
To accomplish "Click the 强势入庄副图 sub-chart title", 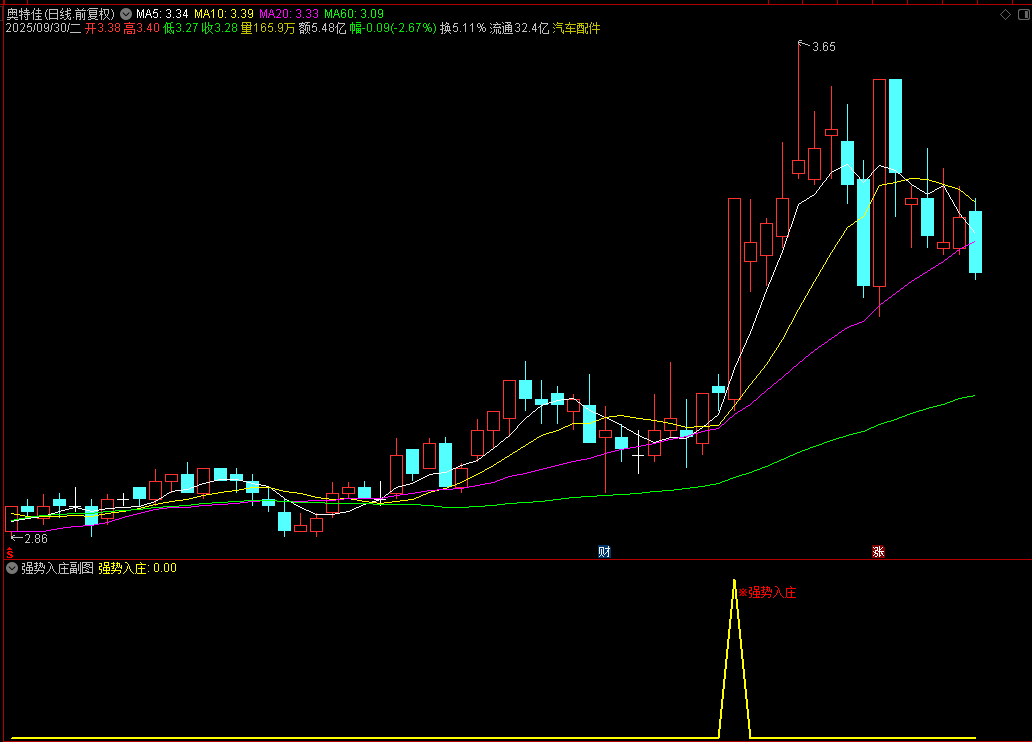I will click(x=57, y=568).
